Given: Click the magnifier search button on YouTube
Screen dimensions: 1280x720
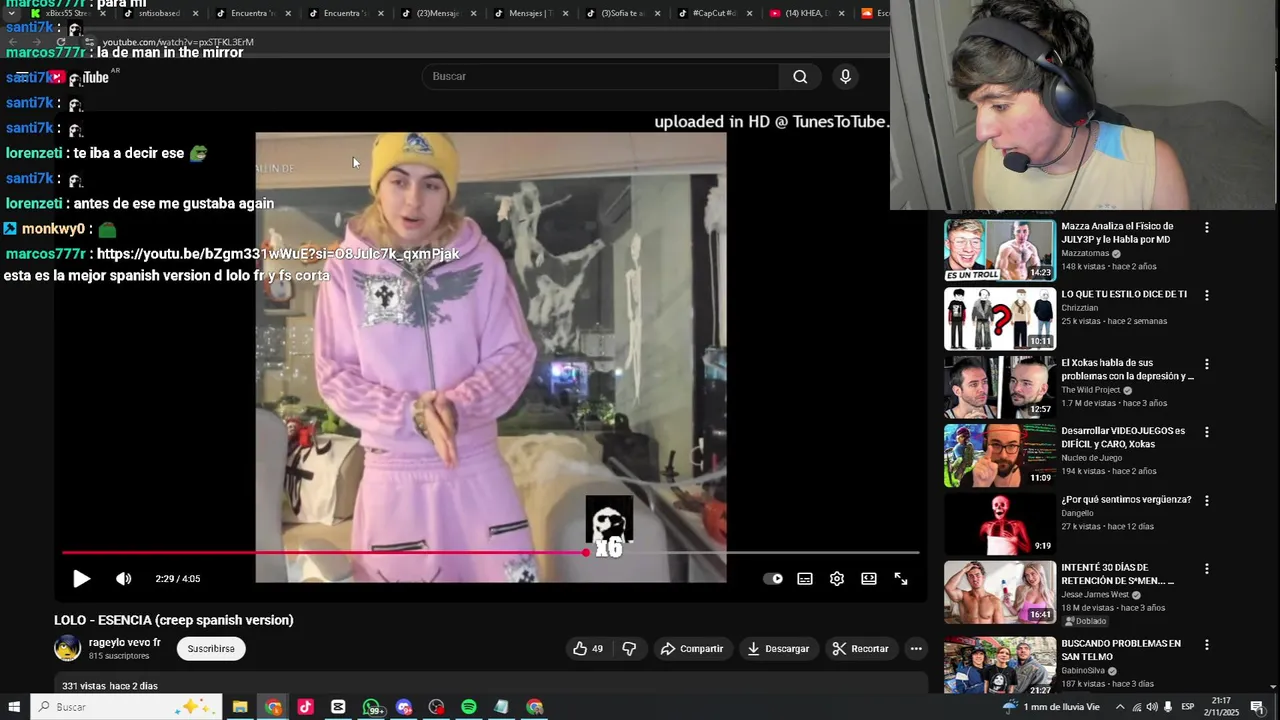Looking at the screenshot, I should [x=800, y=77].
